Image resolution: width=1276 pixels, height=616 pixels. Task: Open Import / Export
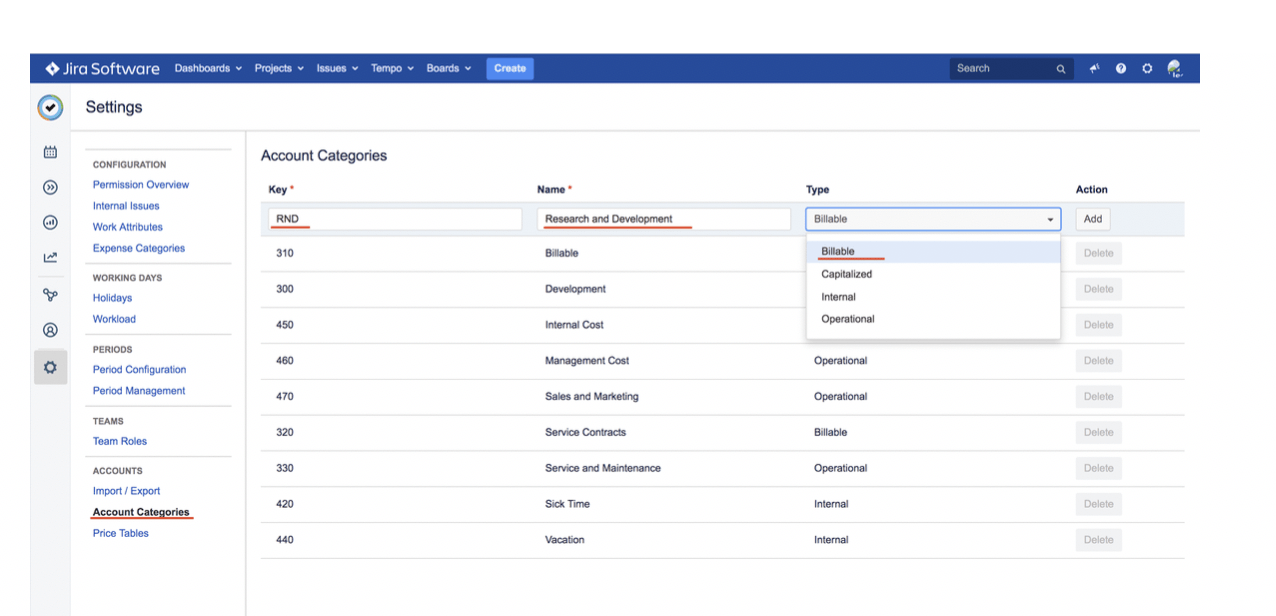click(126, 491)
